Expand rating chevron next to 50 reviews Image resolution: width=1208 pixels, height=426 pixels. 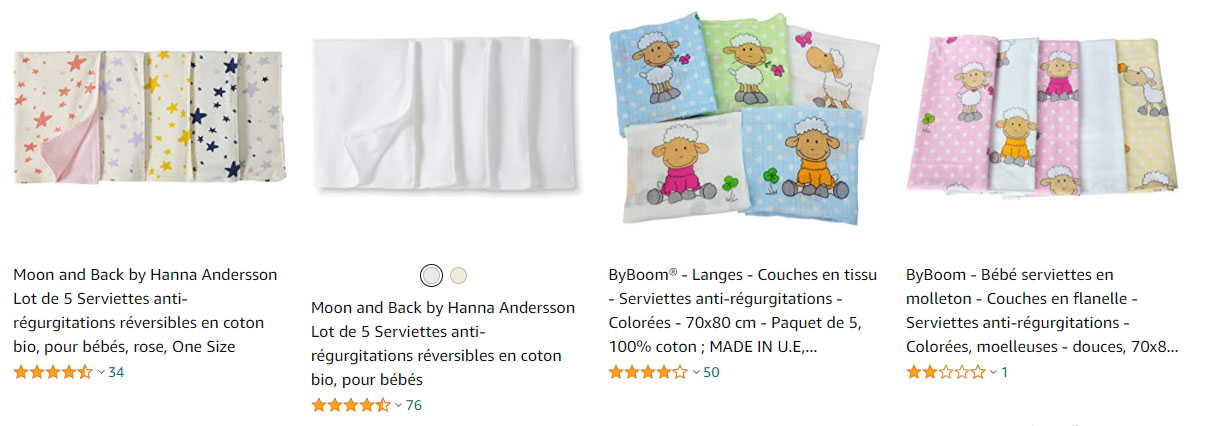696,373
